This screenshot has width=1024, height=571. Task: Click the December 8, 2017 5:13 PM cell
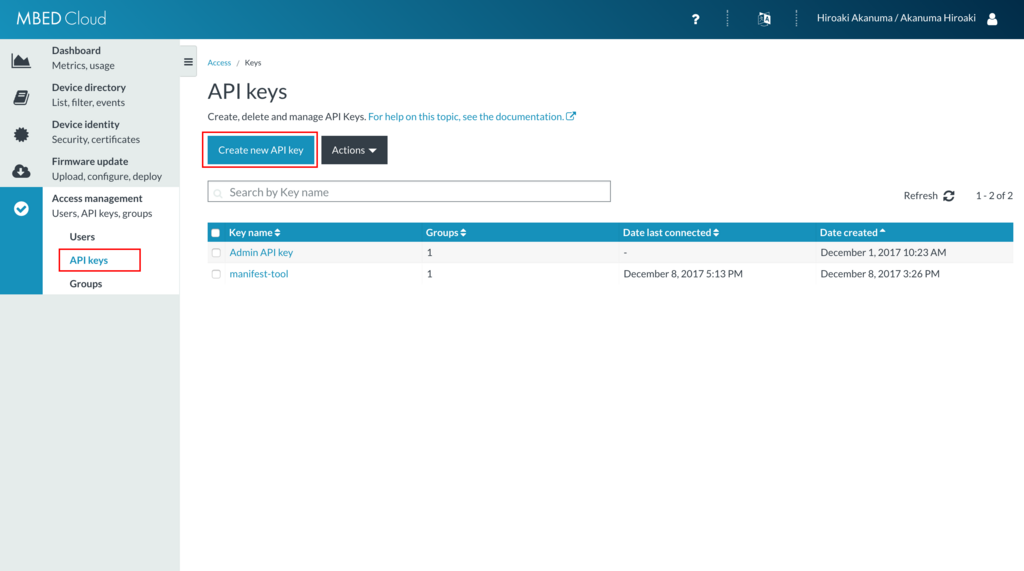(683, 274)
